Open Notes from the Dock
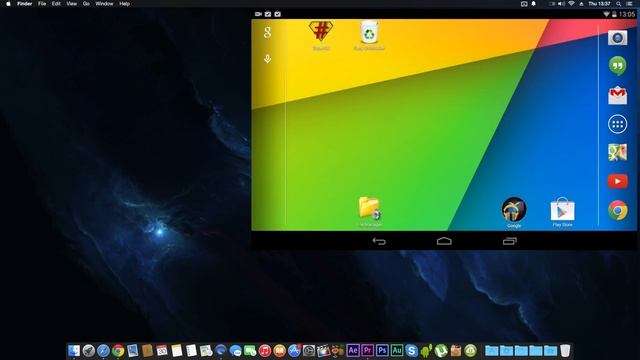This screenshot has height=360, width=640. (177, 350)
